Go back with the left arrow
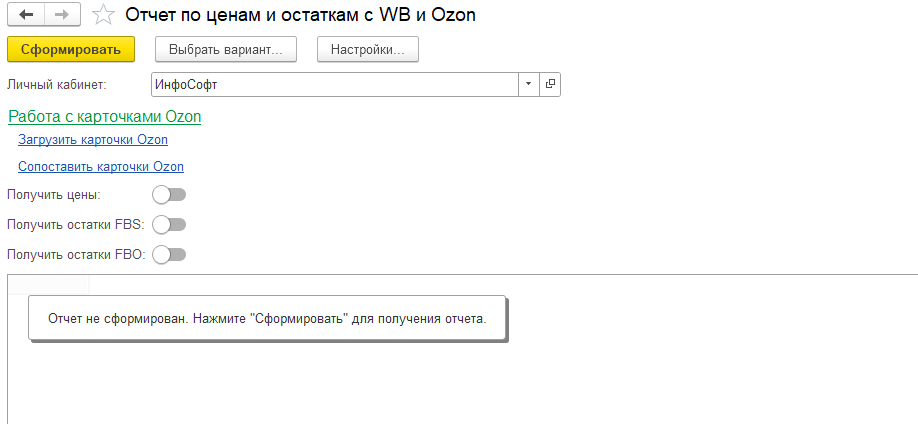 tap(26, 15)
